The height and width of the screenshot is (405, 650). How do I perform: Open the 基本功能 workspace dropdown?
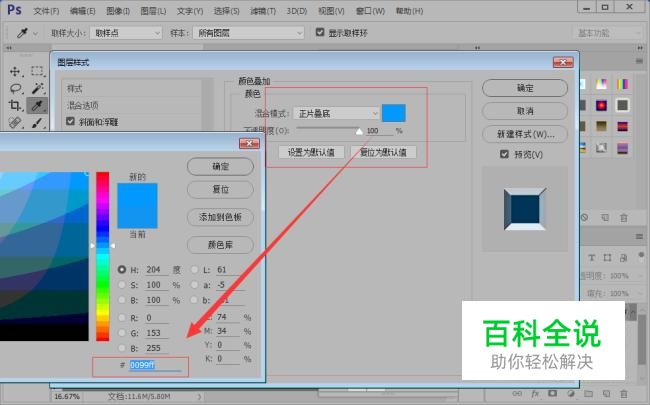pos(607,33)
